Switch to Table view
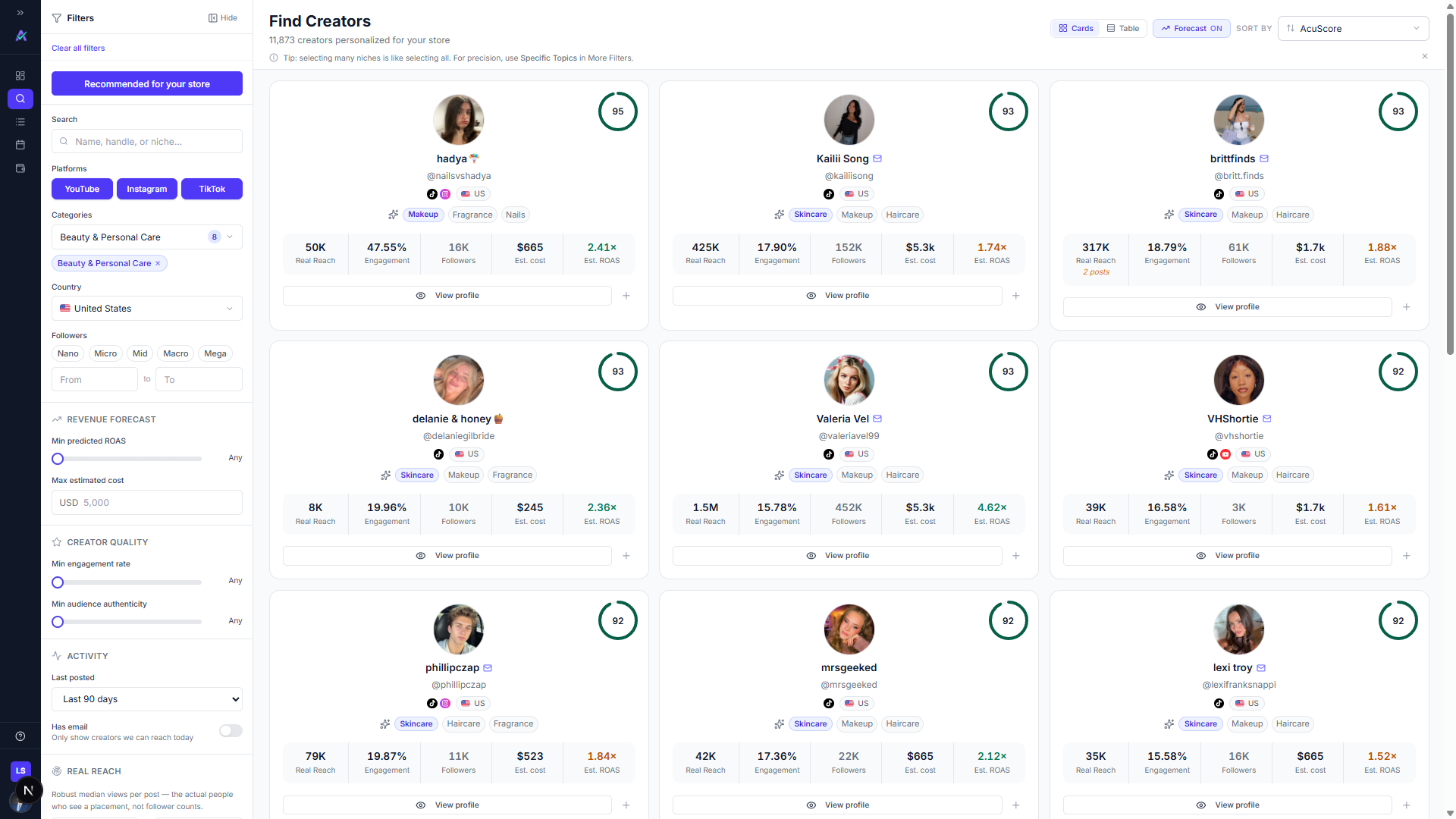This screenshot has width=1456, height=819. (x=1123, y=28)
